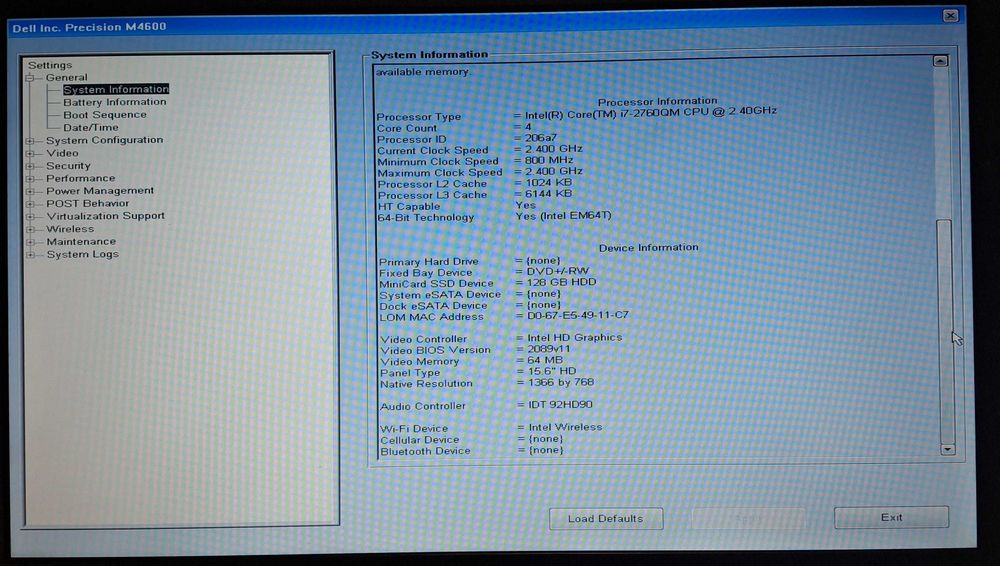Click the LOM MAC Address value
1000x566 pixels.
tap(578, 315)
